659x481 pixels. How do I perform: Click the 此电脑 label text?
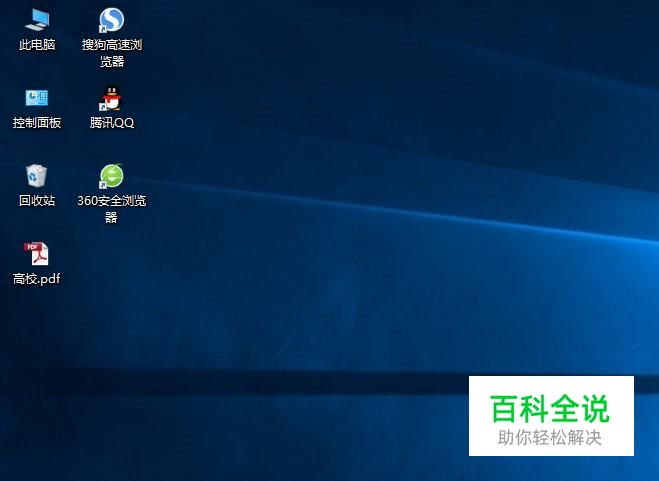coord(37,45)
